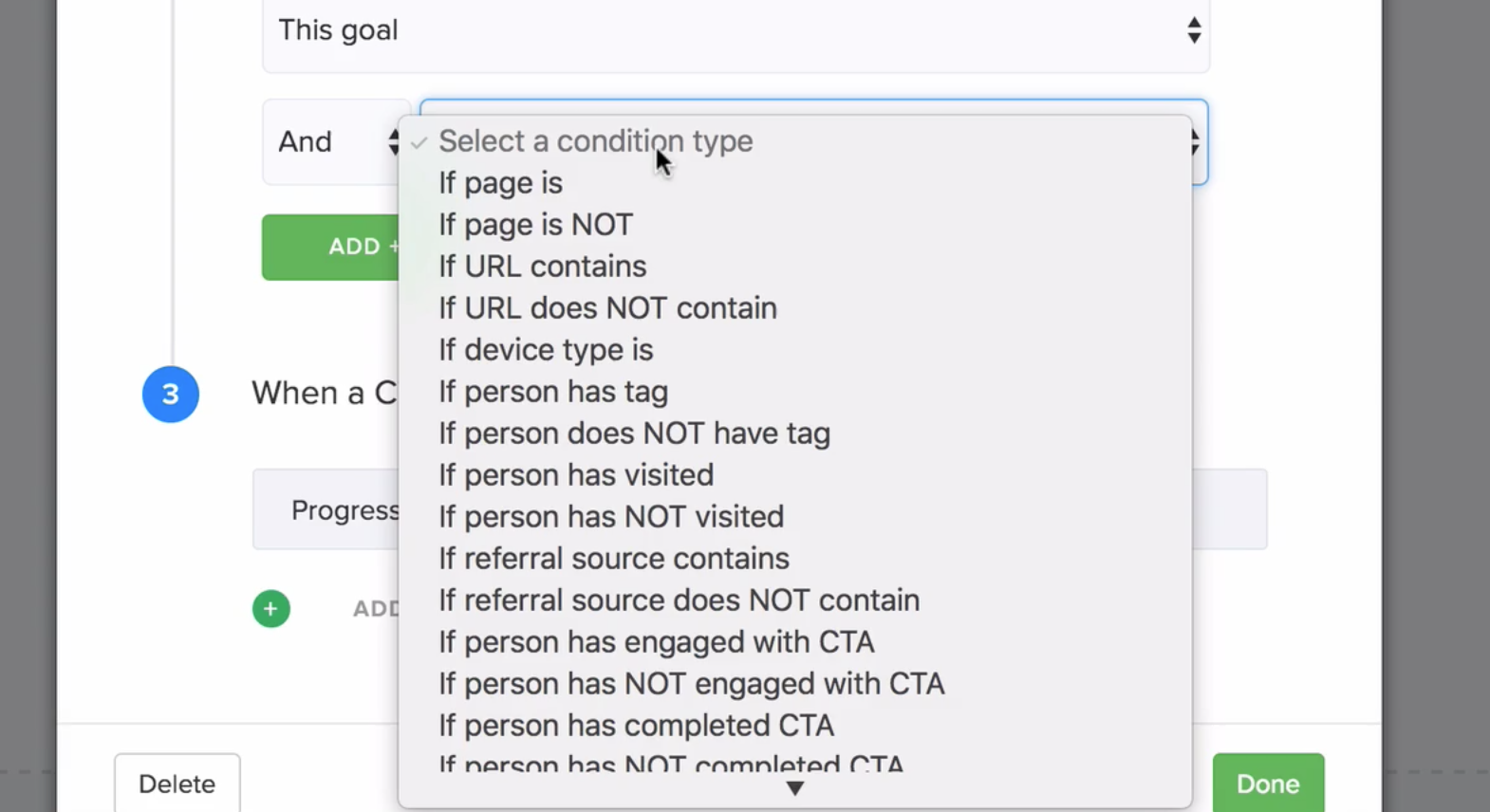Click the blue step 3 circle

coord(171,395)
